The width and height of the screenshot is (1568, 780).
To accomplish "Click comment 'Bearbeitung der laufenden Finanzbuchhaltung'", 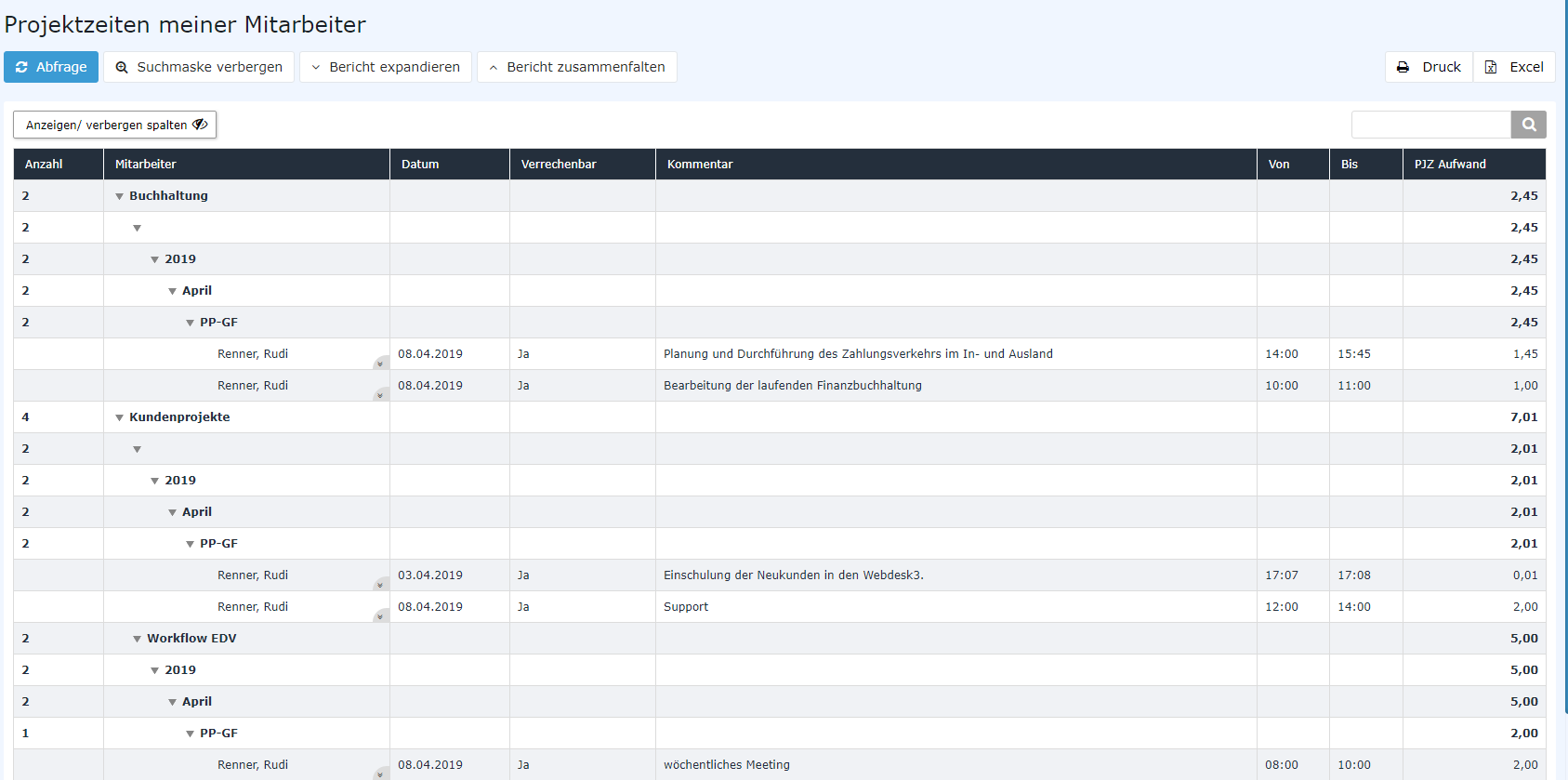I will coord(793,386).
